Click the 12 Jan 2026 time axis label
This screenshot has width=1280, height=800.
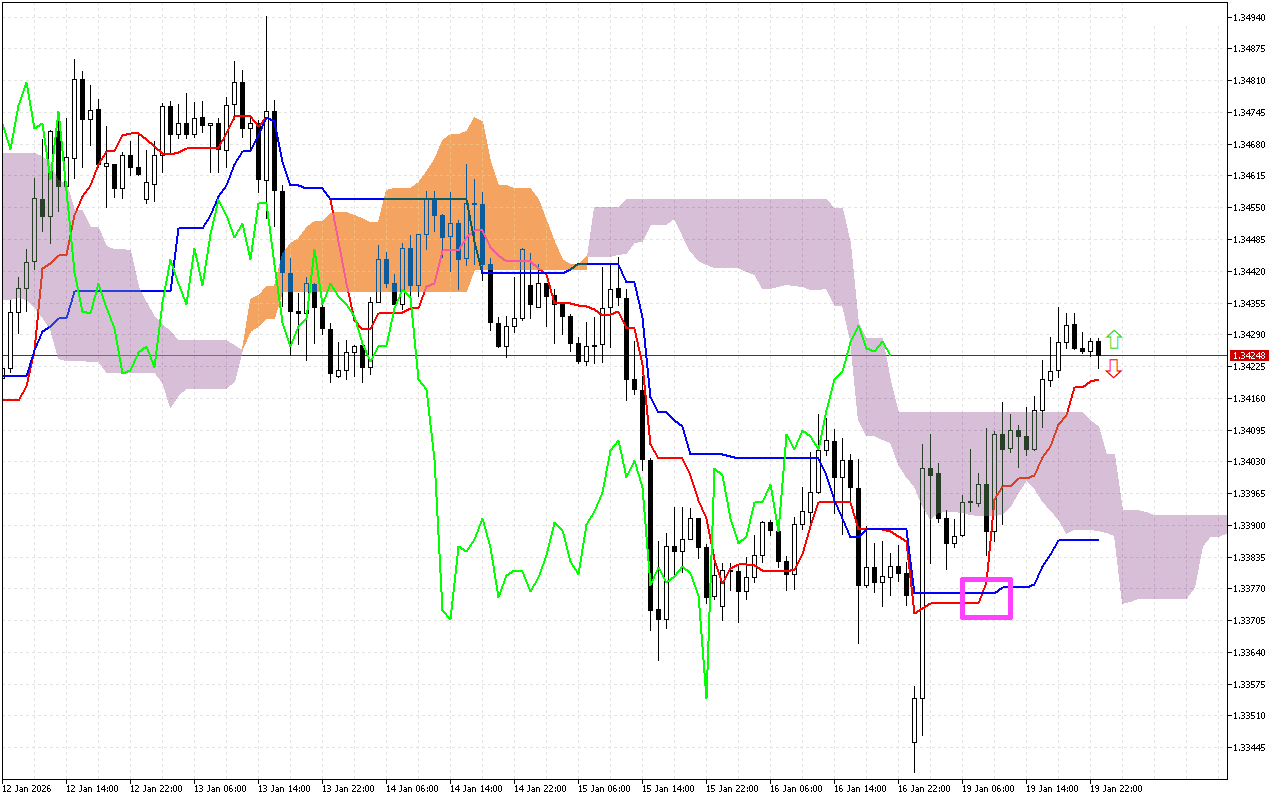point(28,788)
